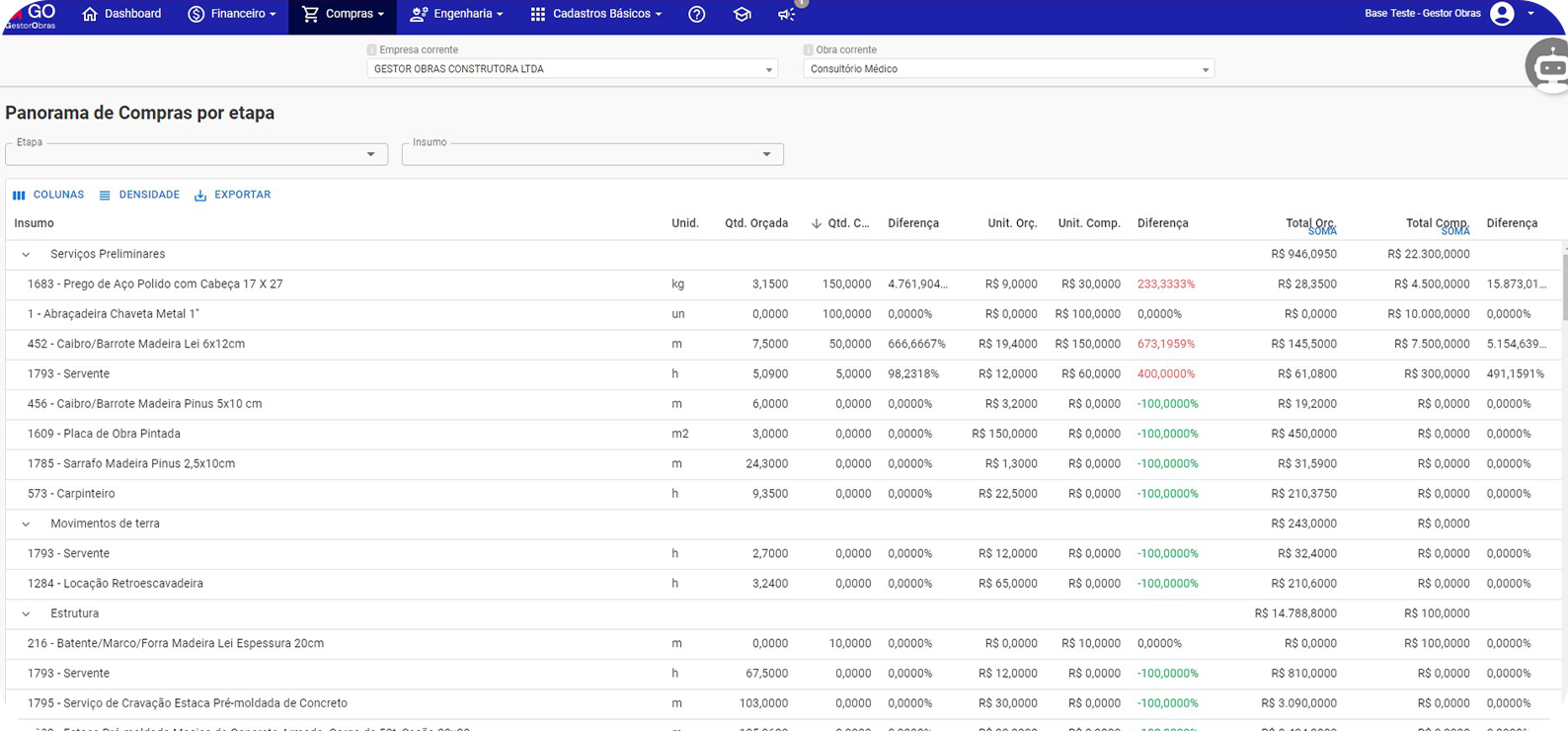Open the megaphone announcements icon
Image resolution: width=1568 pixels, height=731 pixels.
pos(786,15)
